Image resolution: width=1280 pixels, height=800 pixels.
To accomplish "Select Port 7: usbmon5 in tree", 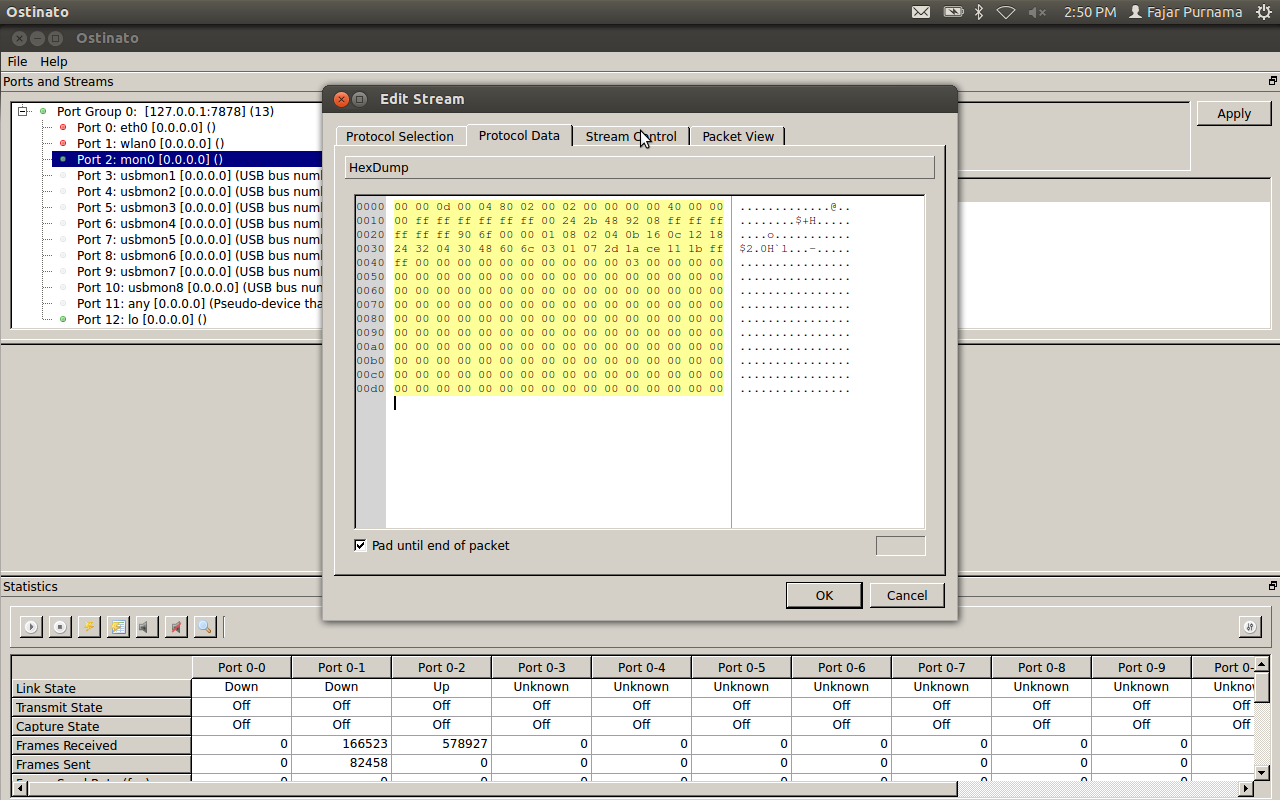I will 199,239.
